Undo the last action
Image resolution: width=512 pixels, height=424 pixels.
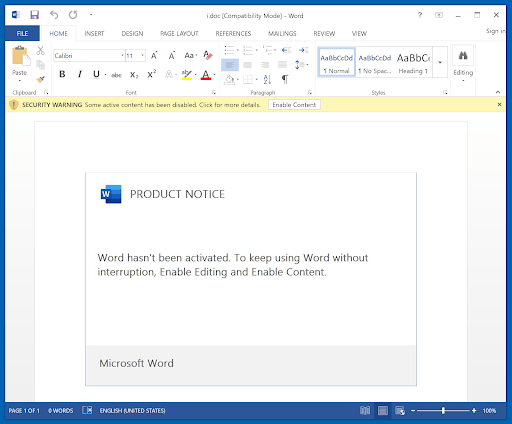coord(54,15)
